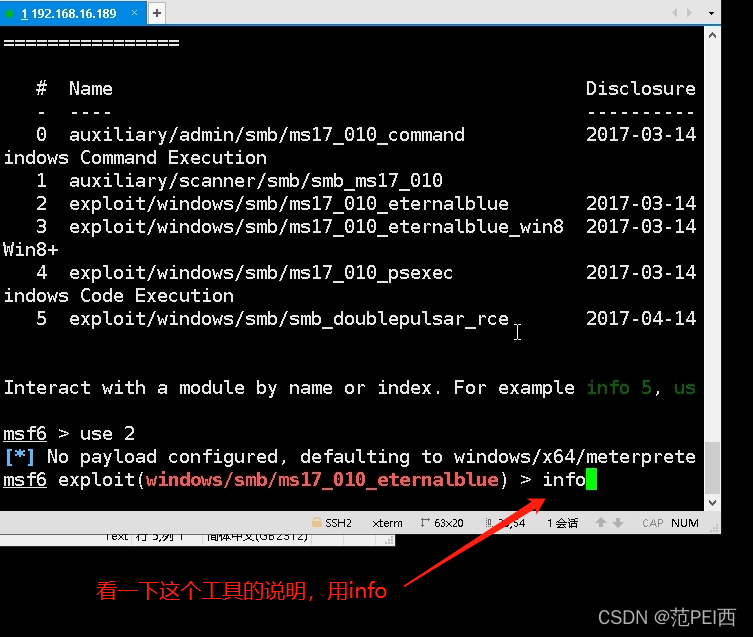Click the SSH2 protocol label
The image size is (753, 637).
(x=338, y=523)
